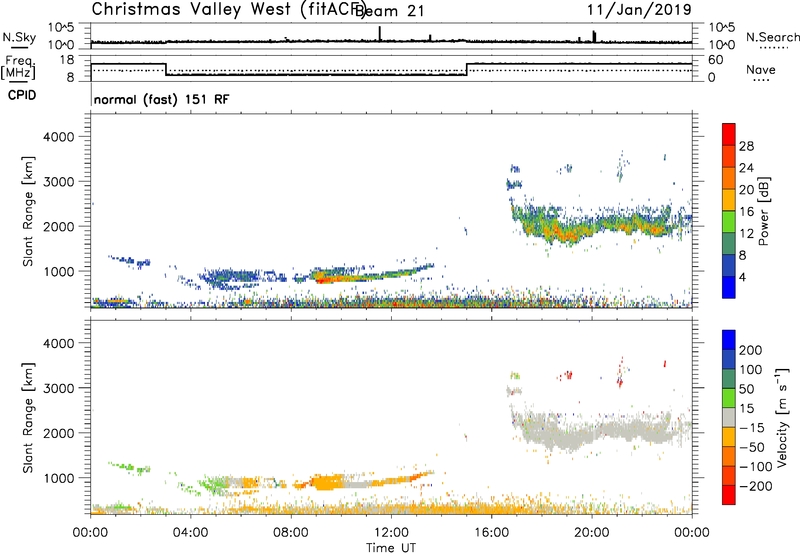
Task: Click the frequency step-down near 03:00
Action: coord(166,69)
